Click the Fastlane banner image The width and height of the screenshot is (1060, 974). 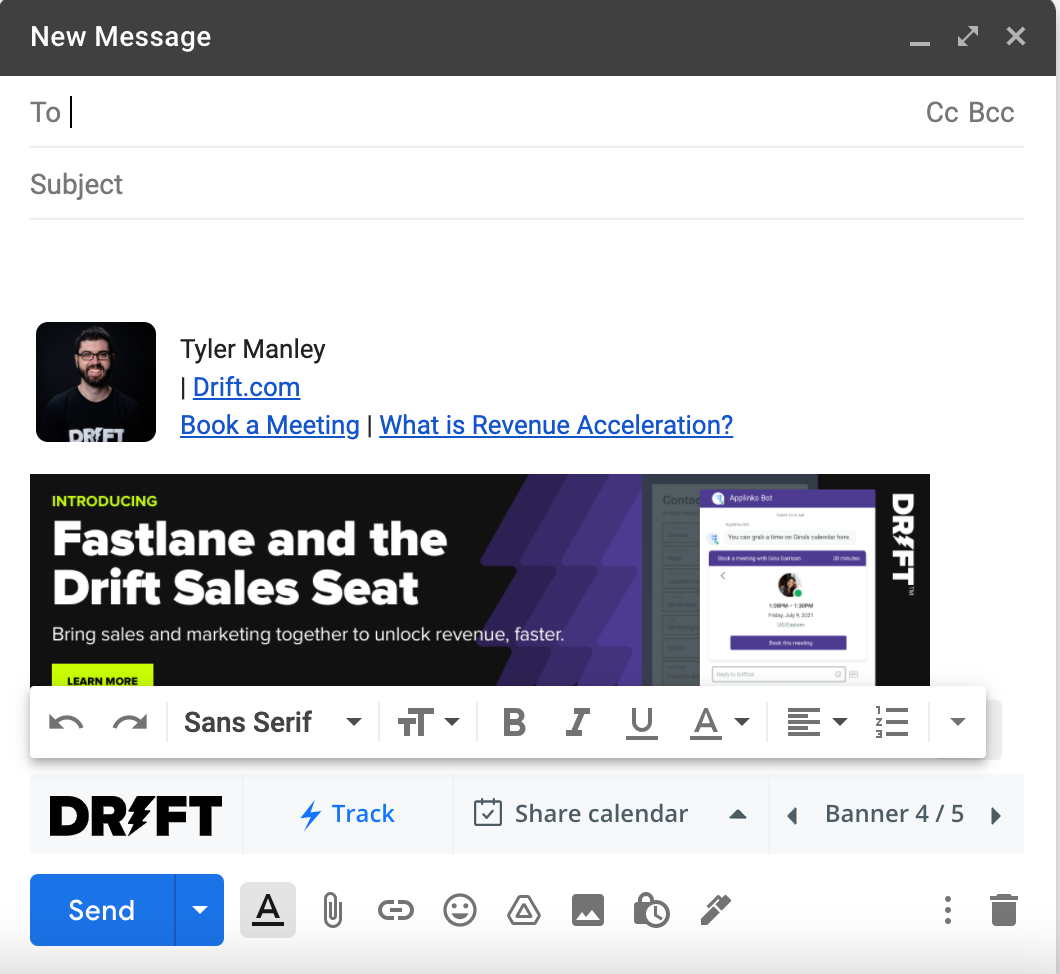click(480, 580)
